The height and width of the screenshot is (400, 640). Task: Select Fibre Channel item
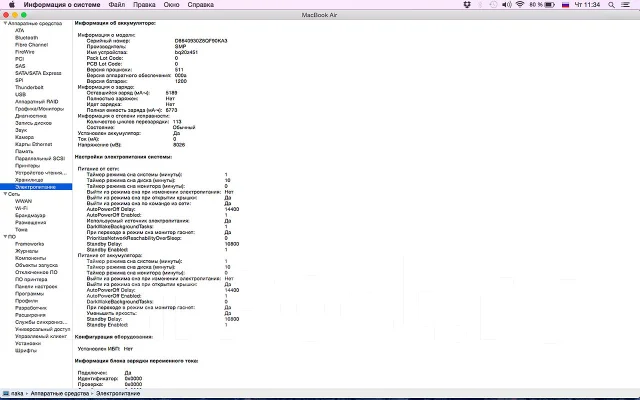(x=31, y=45)
